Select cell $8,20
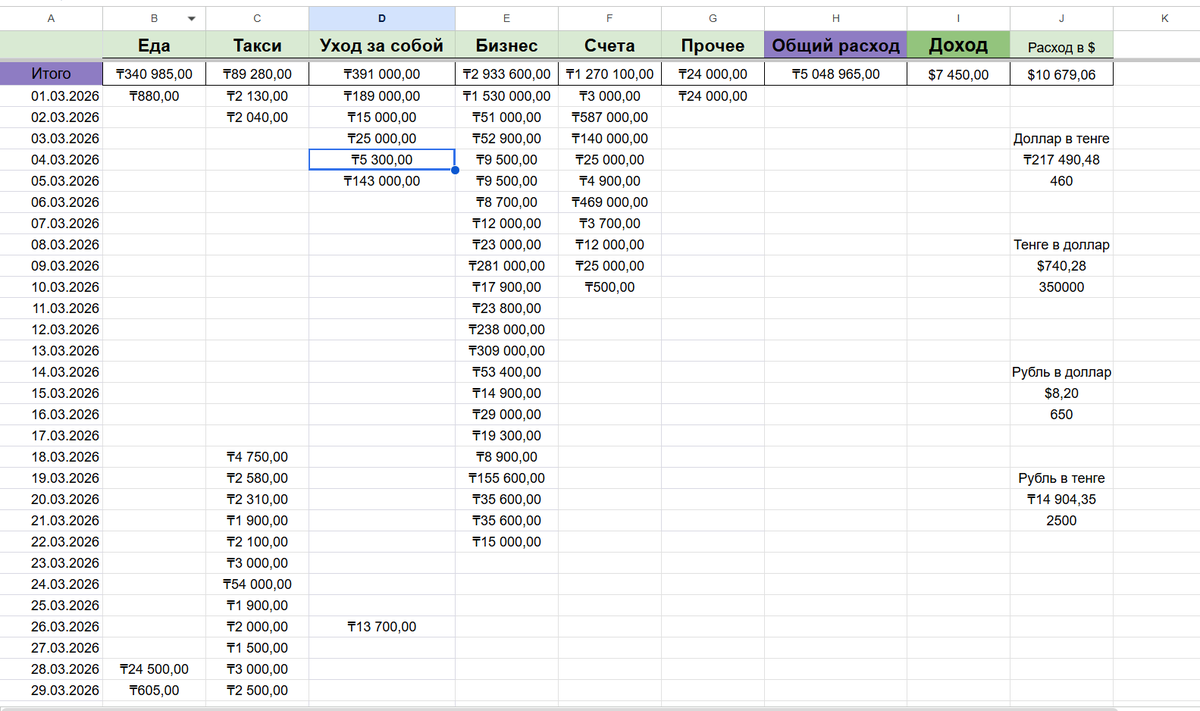 pos(1061,393)
